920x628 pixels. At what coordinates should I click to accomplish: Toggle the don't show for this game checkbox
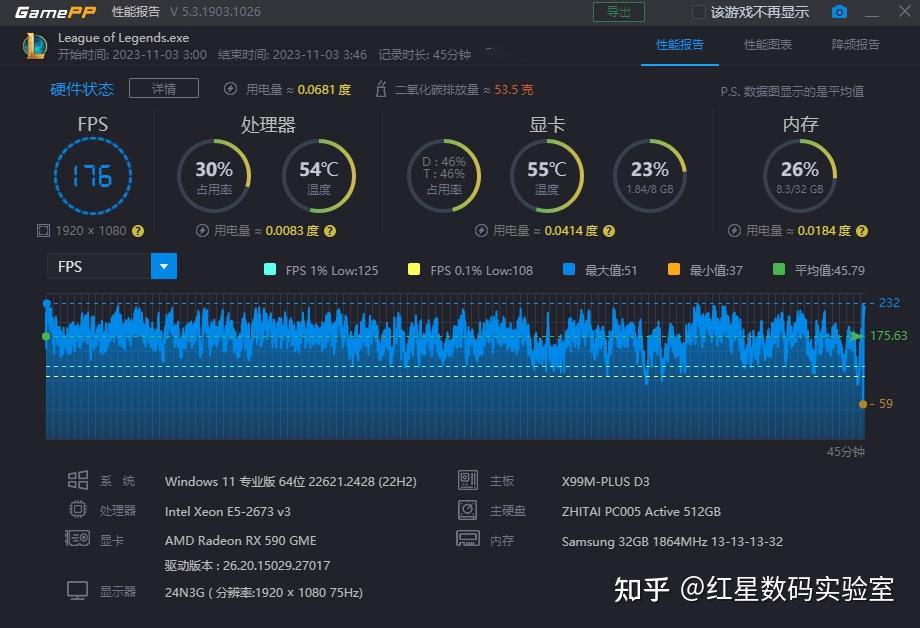pos(698,12)
